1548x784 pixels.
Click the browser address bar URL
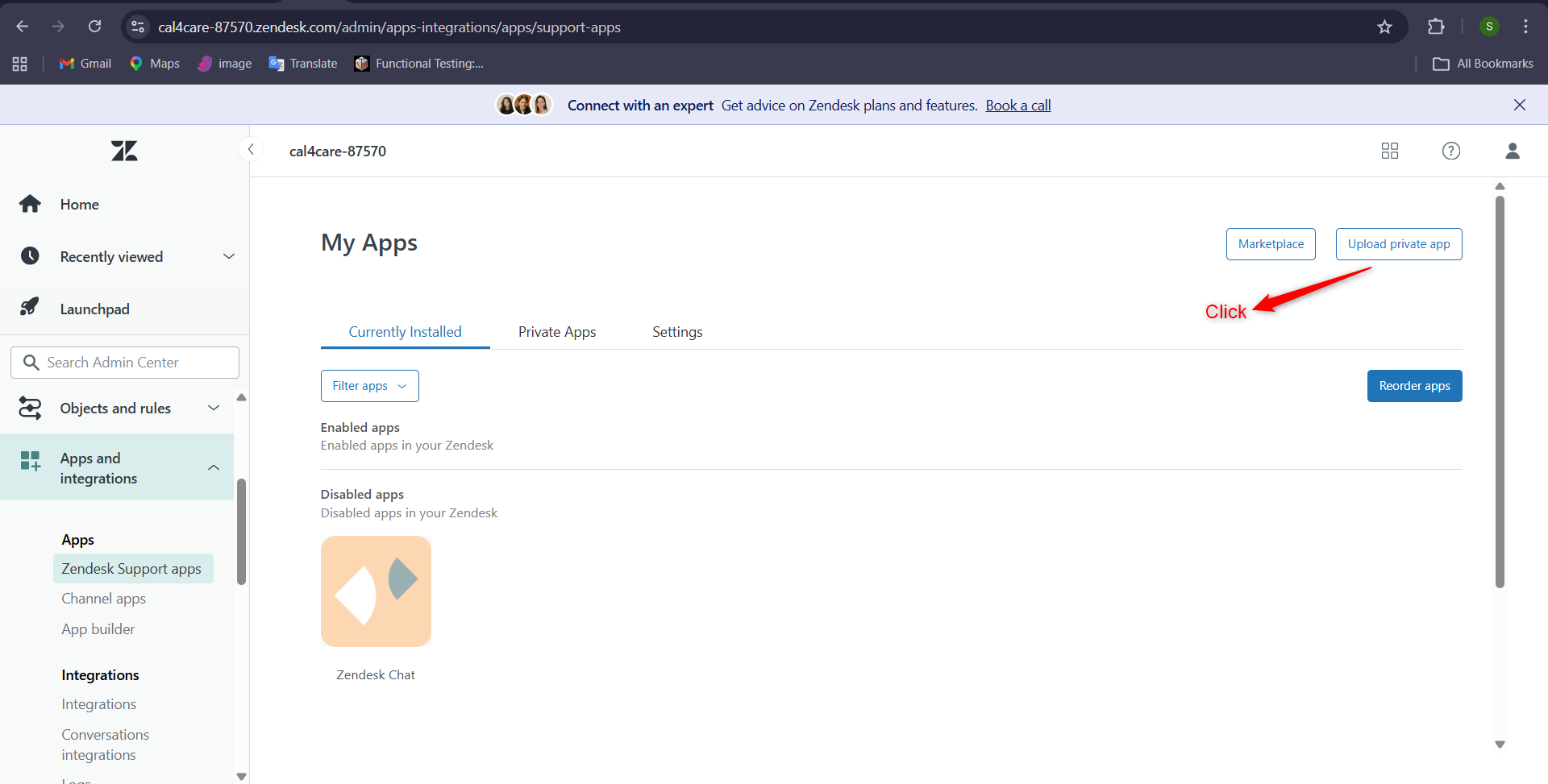[x=389, y=27]
